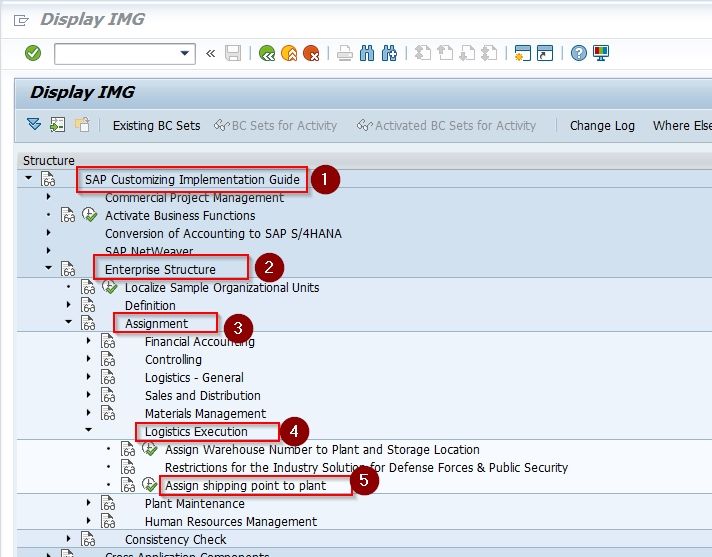Select Assign shipping point to plant
The image size is (712, 557).
[245, 486]
